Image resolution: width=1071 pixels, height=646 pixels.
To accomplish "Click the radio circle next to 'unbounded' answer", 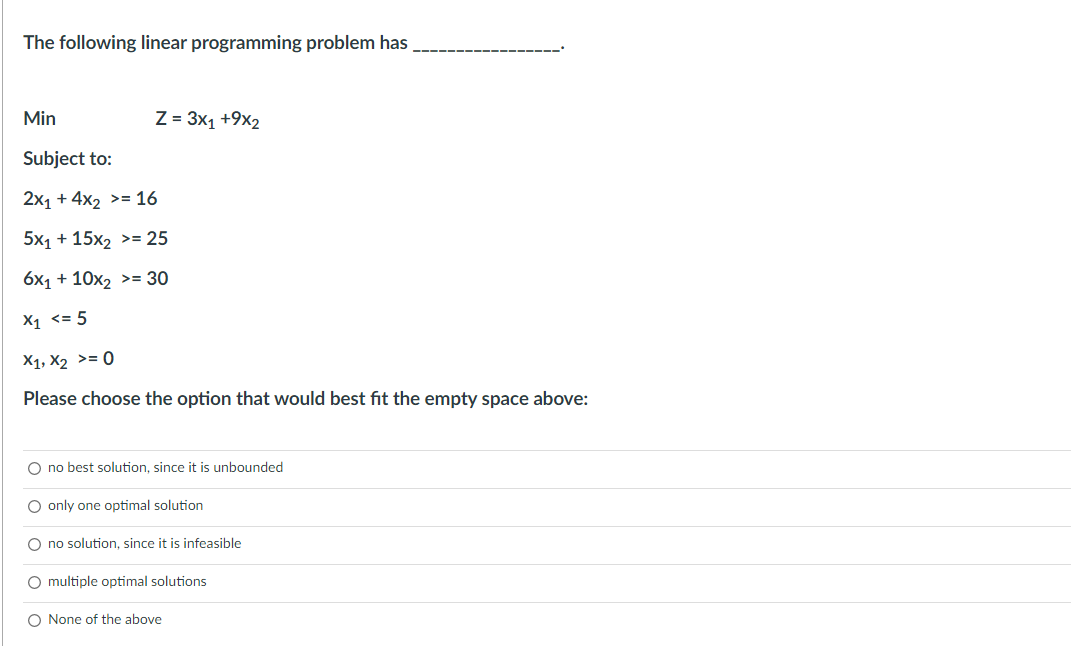I will [34, 467].
